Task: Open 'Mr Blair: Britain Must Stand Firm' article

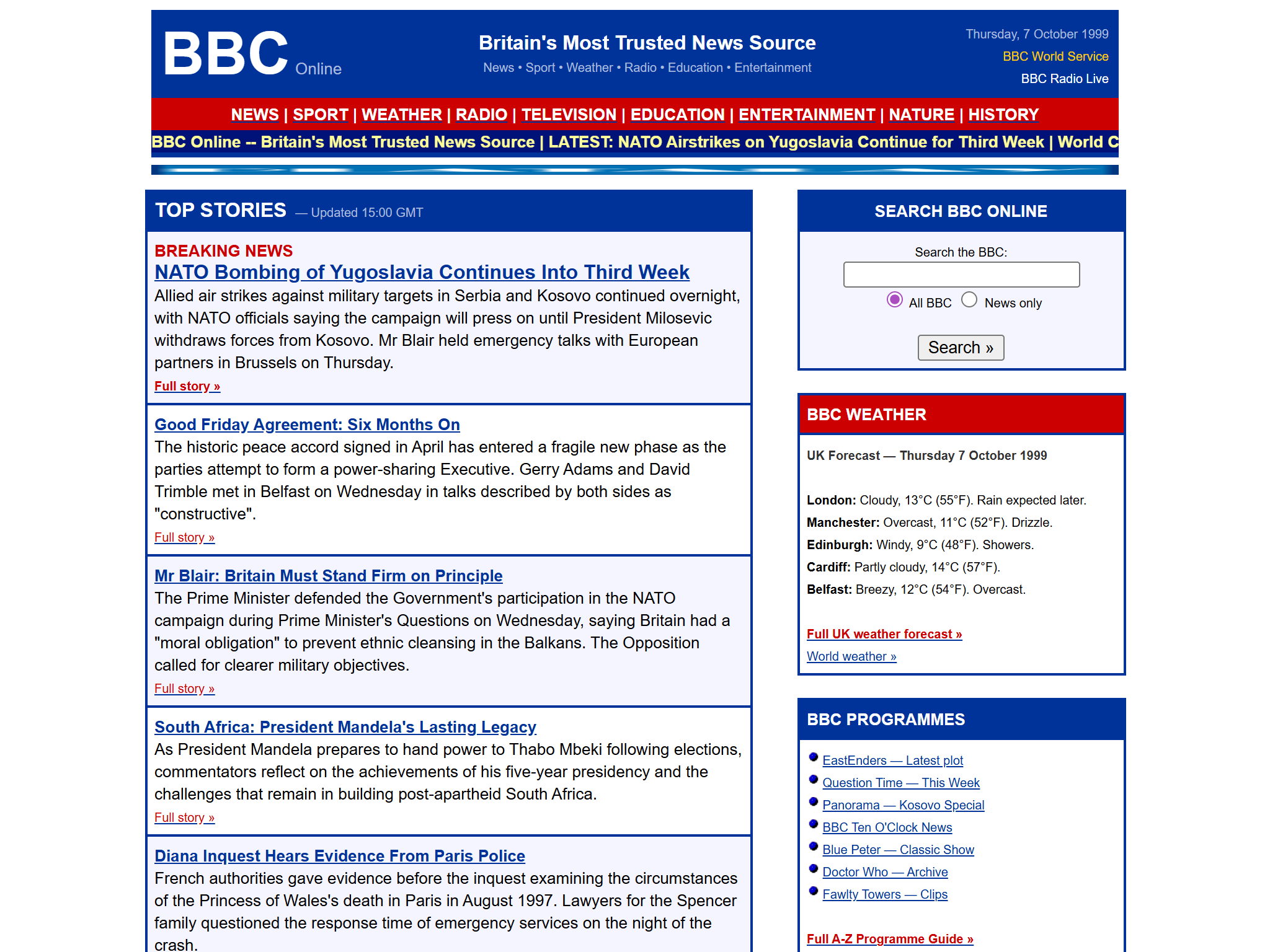Action: click(328, 576)
